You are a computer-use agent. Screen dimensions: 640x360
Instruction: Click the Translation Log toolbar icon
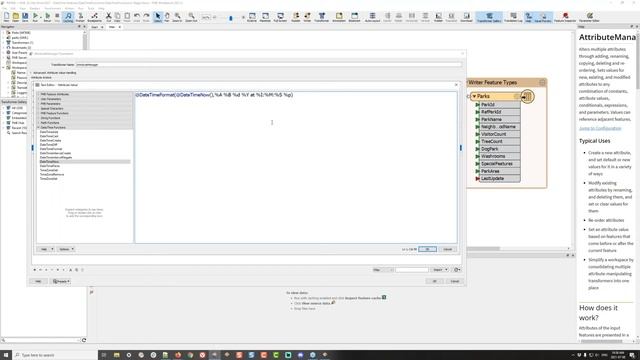click(513, 17)
